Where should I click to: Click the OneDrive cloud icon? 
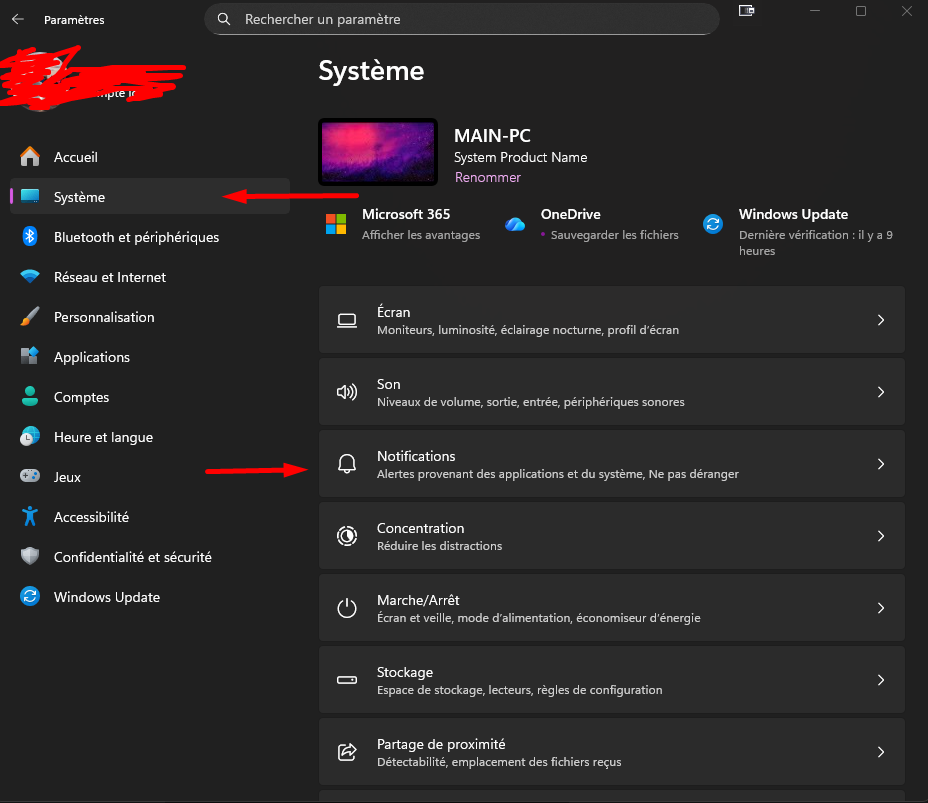click(515, 224)
